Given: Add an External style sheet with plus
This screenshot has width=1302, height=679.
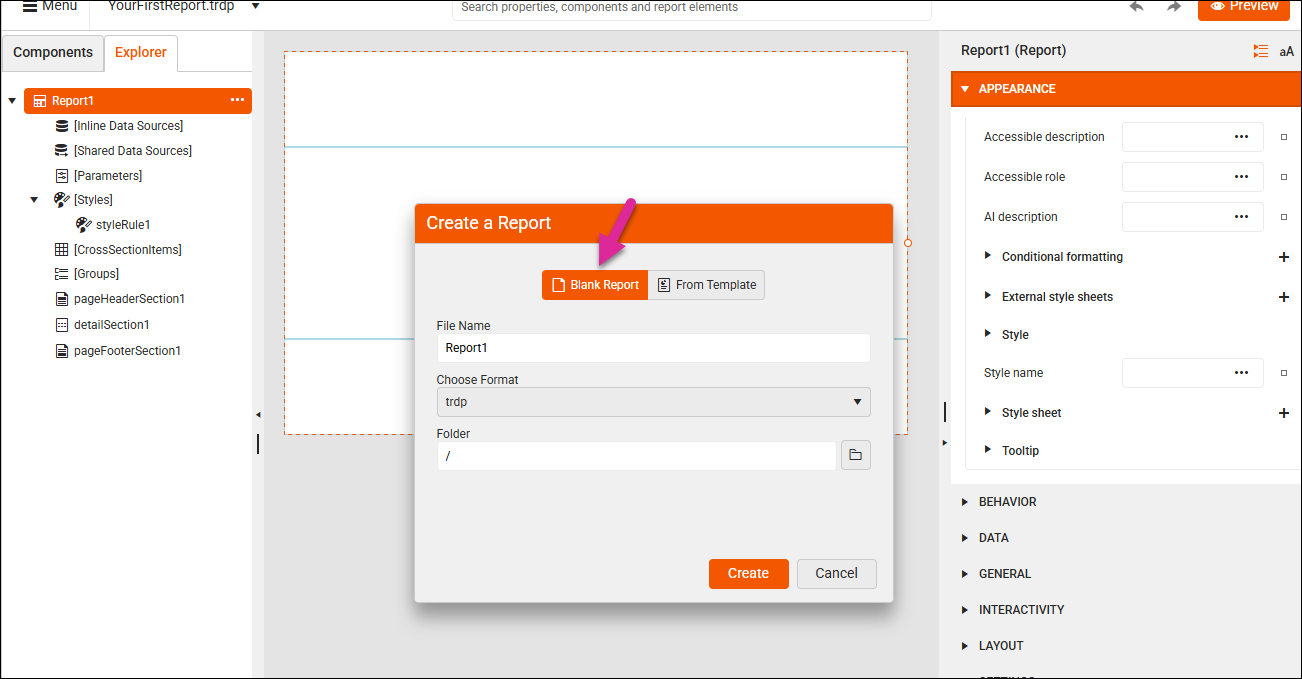Looking at the screenshot, I should (1284, 297).
